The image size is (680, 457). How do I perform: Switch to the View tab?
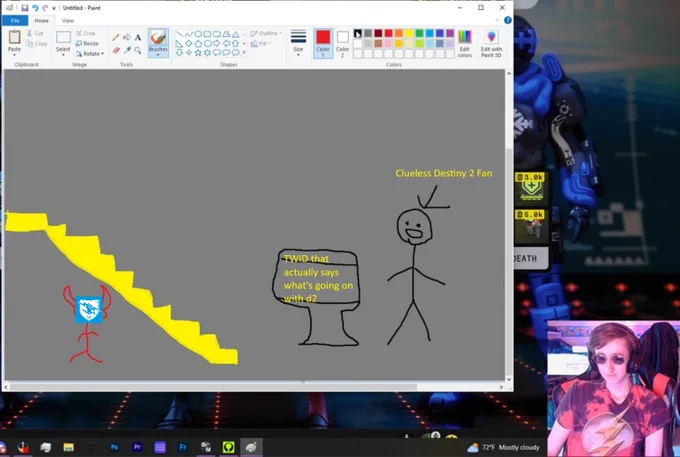(x=68, y=20)
